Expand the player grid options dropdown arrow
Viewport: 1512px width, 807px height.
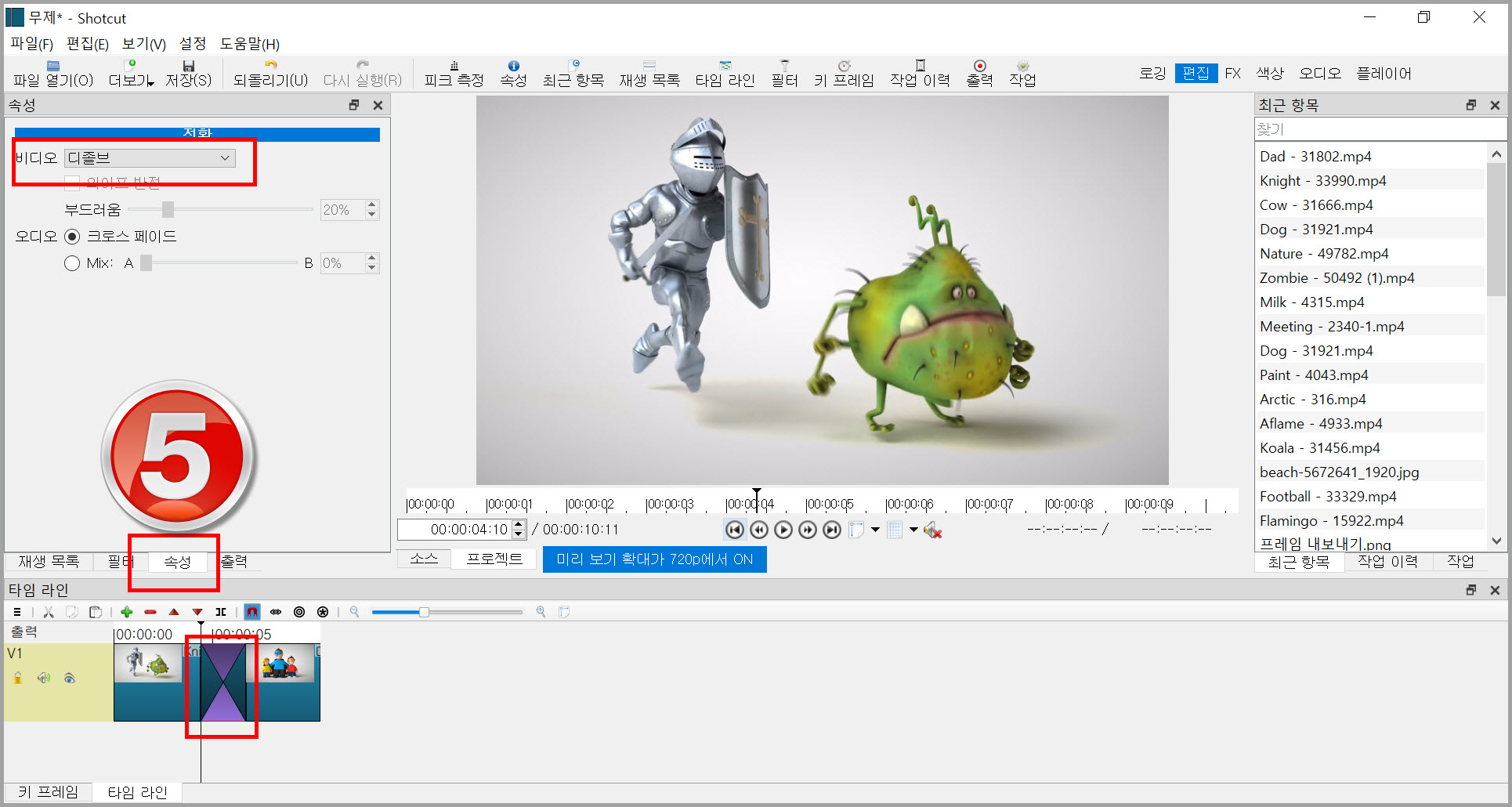[913, 530]
